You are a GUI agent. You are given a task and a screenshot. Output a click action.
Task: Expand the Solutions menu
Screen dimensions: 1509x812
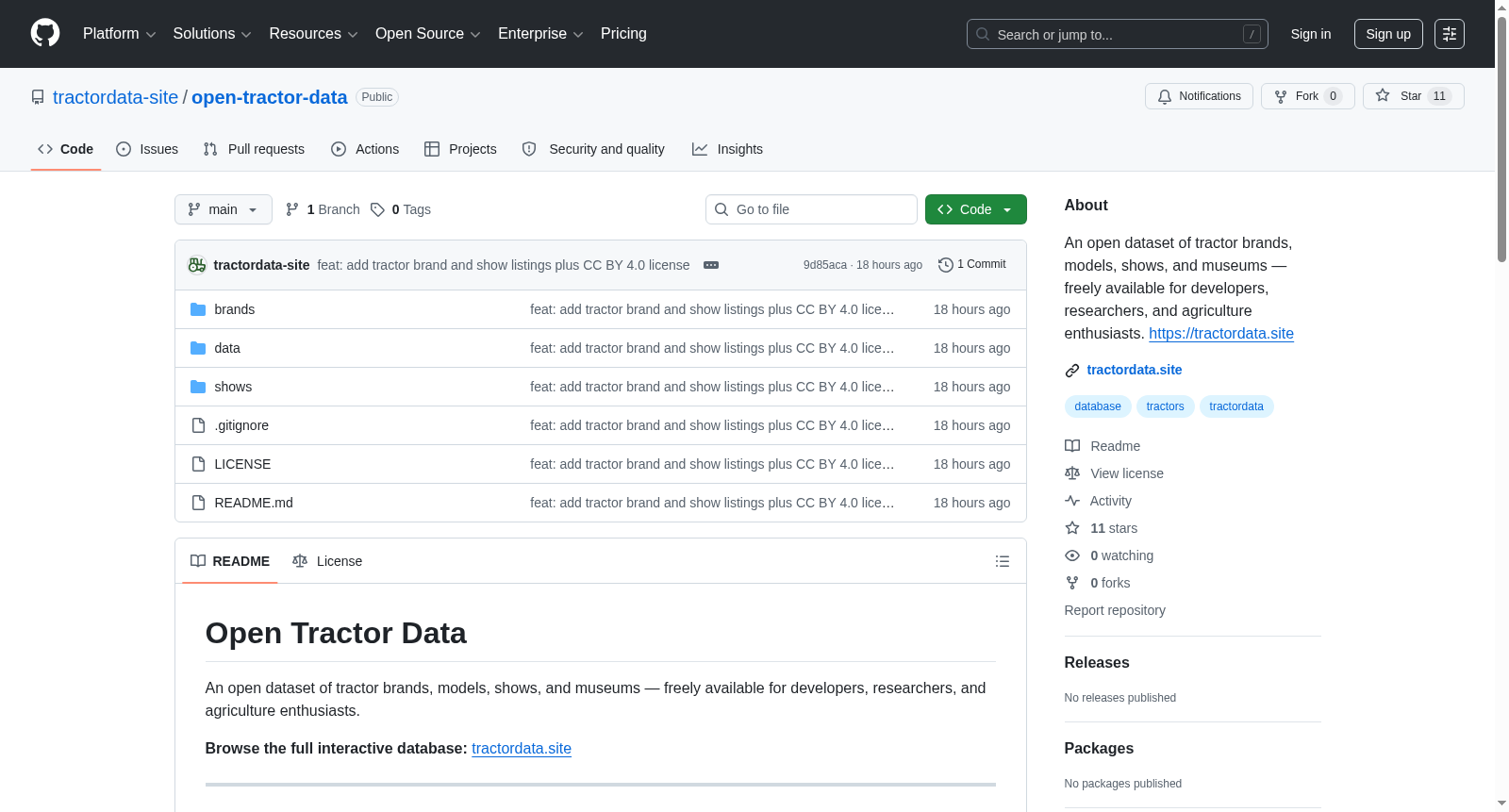point(212,34)
